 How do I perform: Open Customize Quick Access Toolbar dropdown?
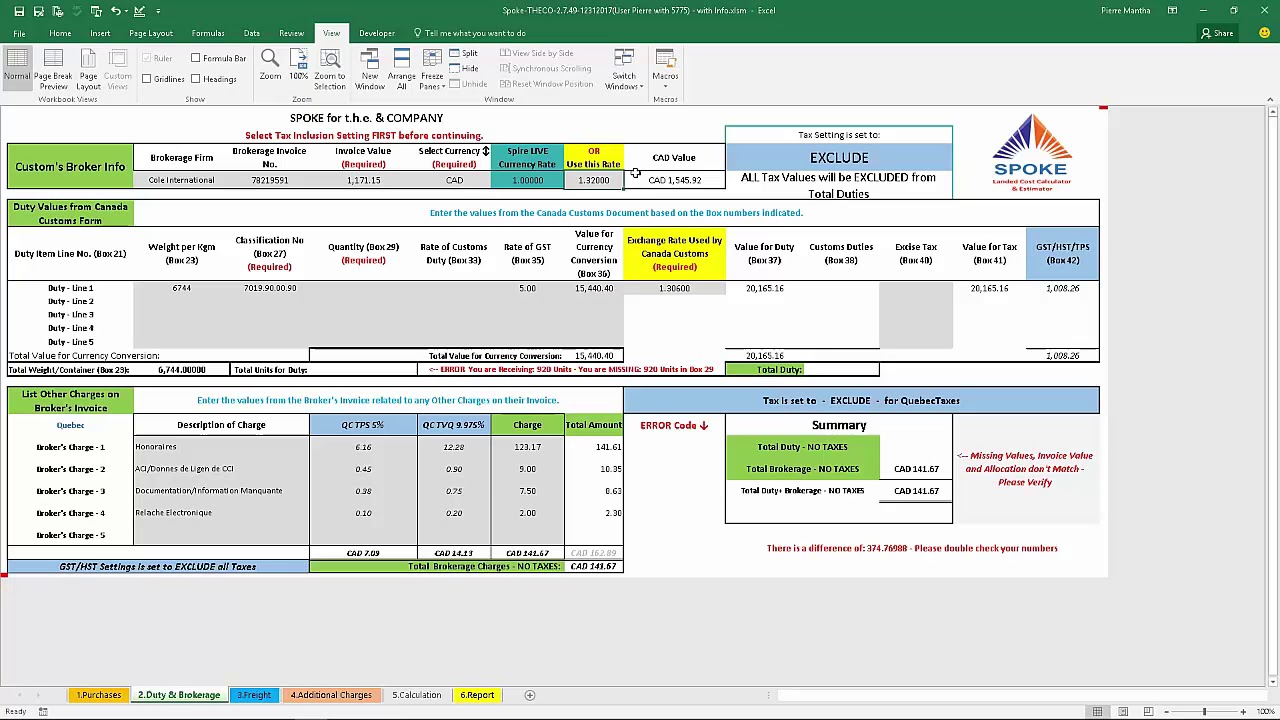point(159,11)
